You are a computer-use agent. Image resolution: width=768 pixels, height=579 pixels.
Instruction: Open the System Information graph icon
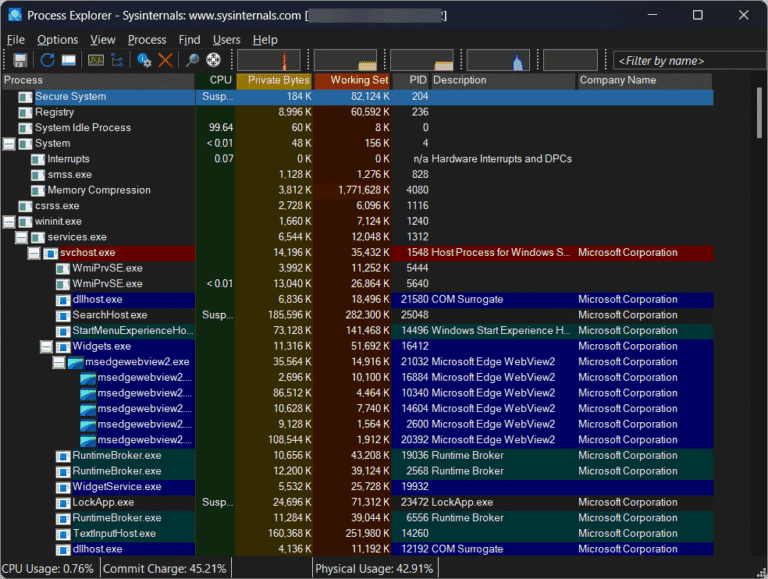coord(96,60)
